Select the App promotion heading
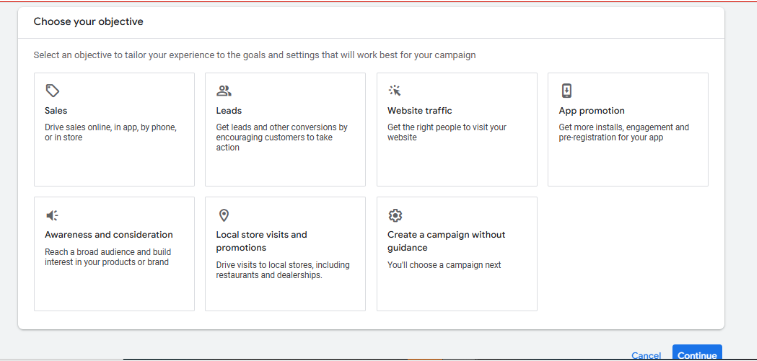Viewport: 757px width, 361px height. (x=591, y=111)
